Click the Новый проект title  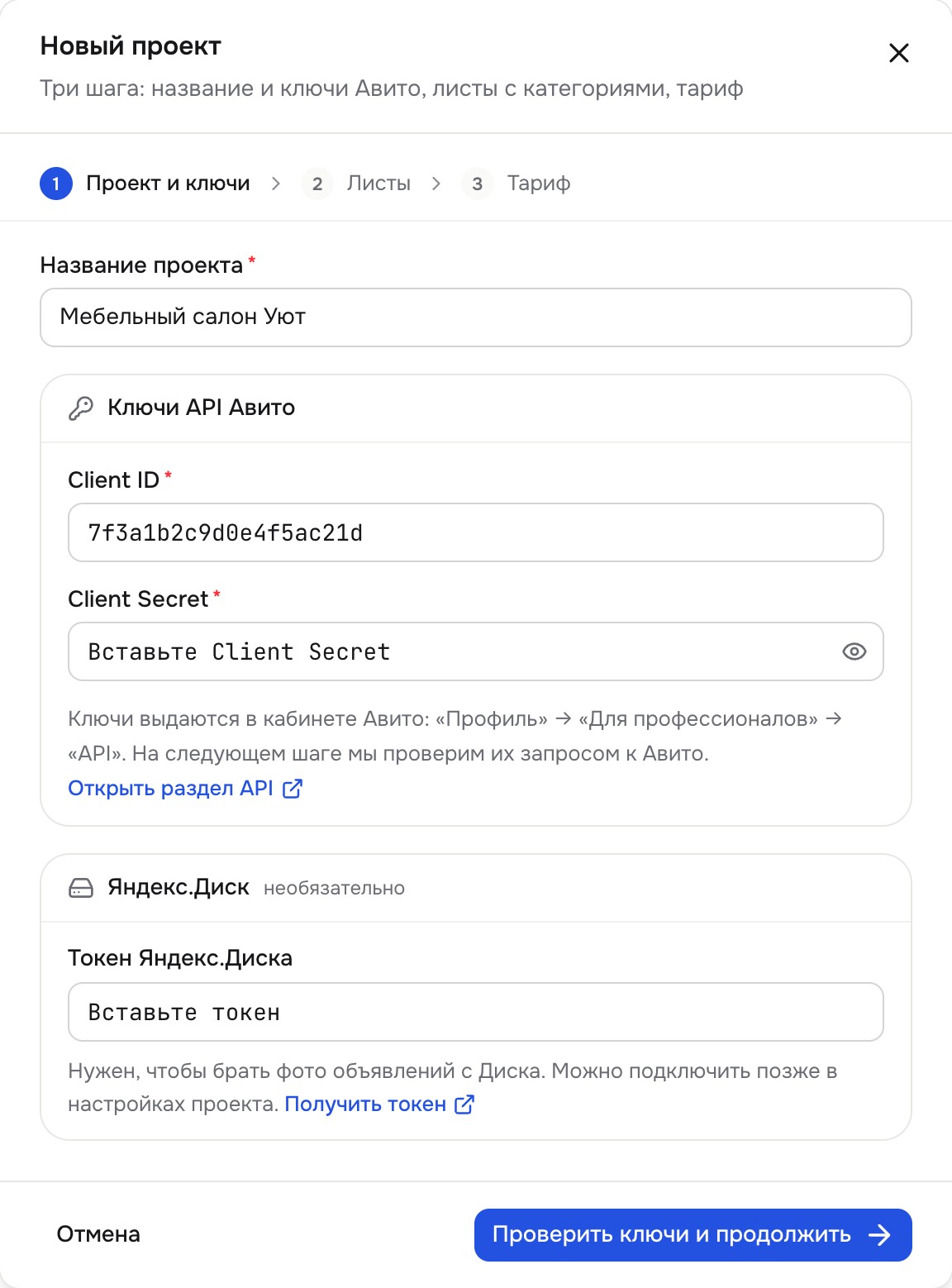pos(131,46)
